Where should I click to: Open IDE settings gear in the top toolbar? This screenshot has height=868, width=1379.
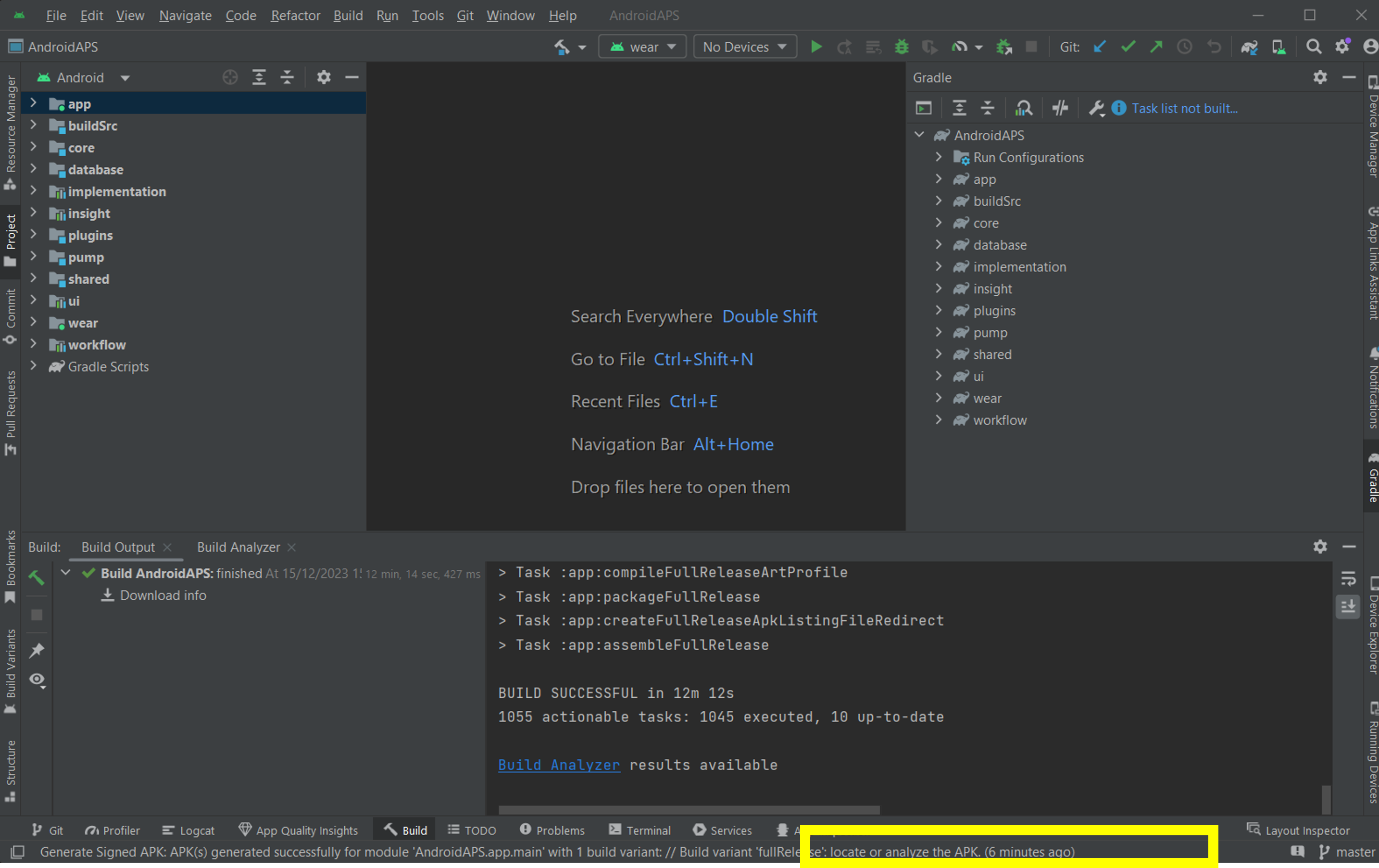pos(1342,46)
